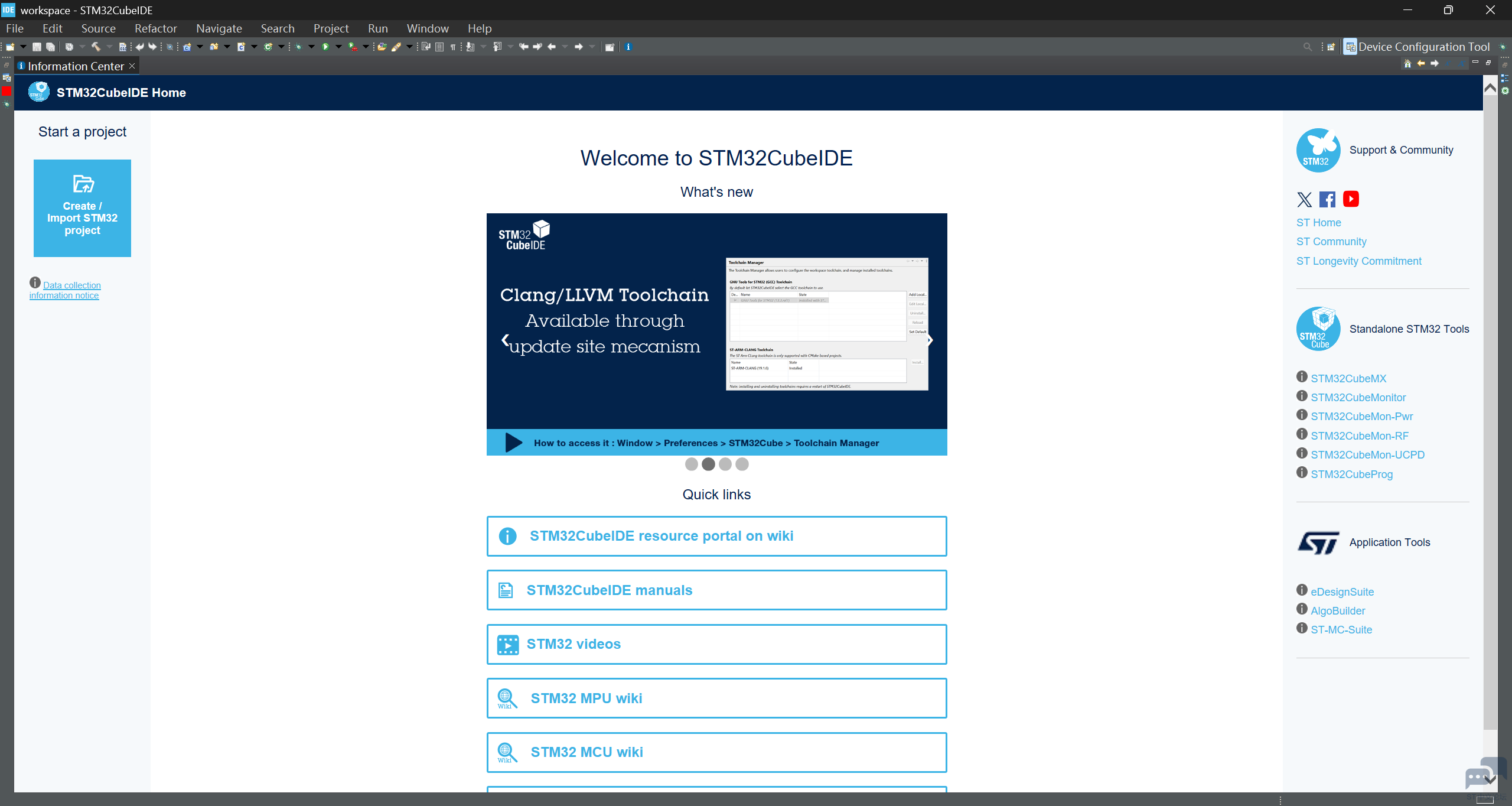Open Data collection information notice link

pos(65,290)
